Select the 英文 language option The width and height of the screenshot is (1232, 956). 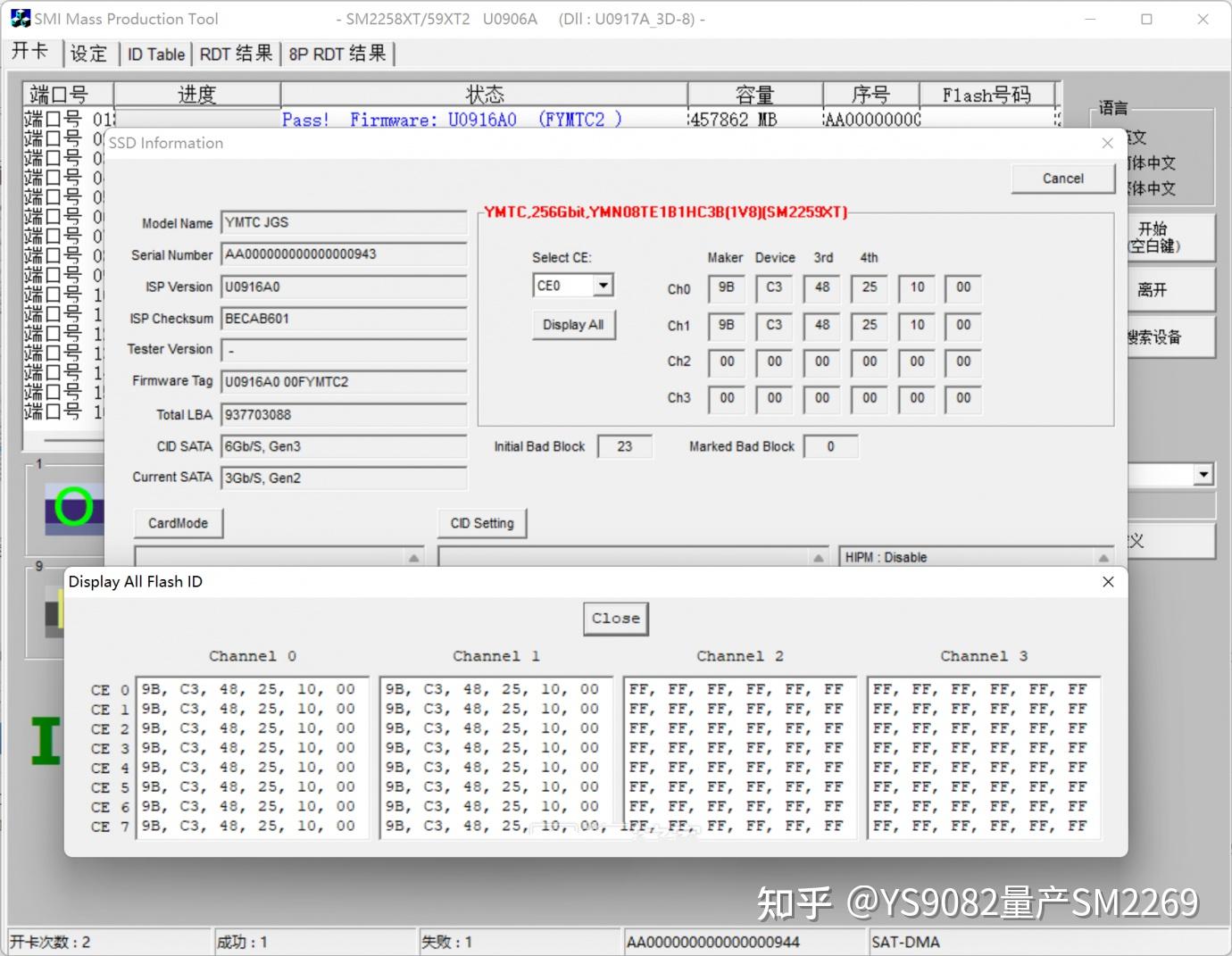pyautogui.click(x=1143, y=138)
